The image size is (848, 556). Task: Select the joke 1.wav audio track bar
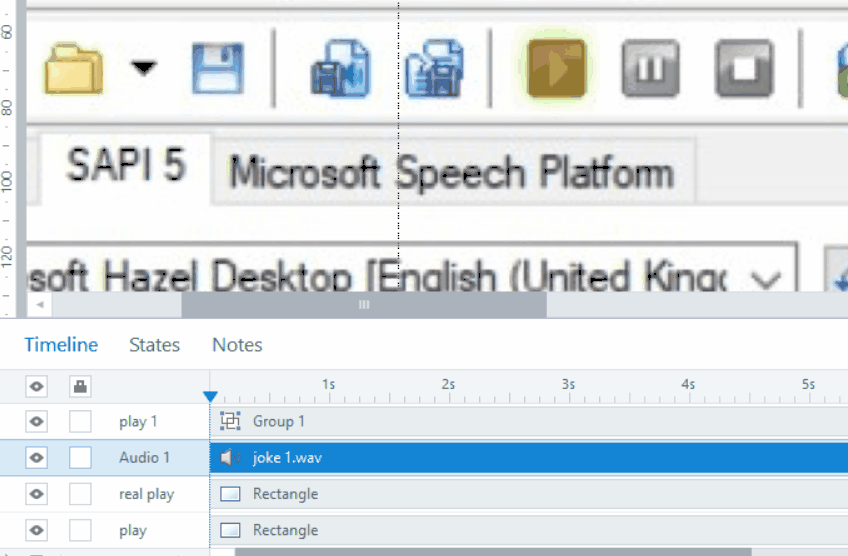click(x=529, y=458)
